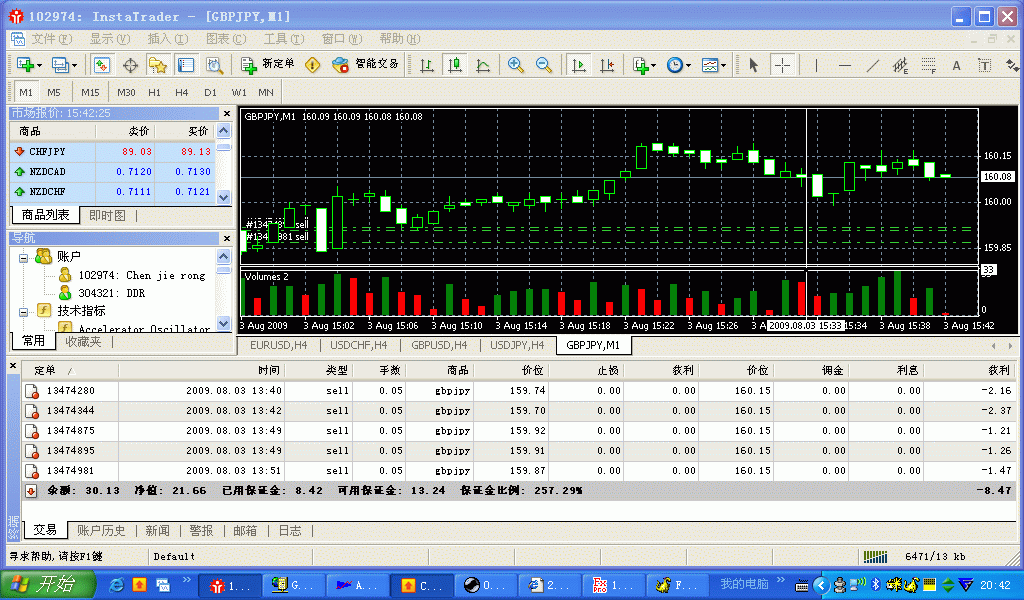Select the draw trendline tool

(872, 65)
